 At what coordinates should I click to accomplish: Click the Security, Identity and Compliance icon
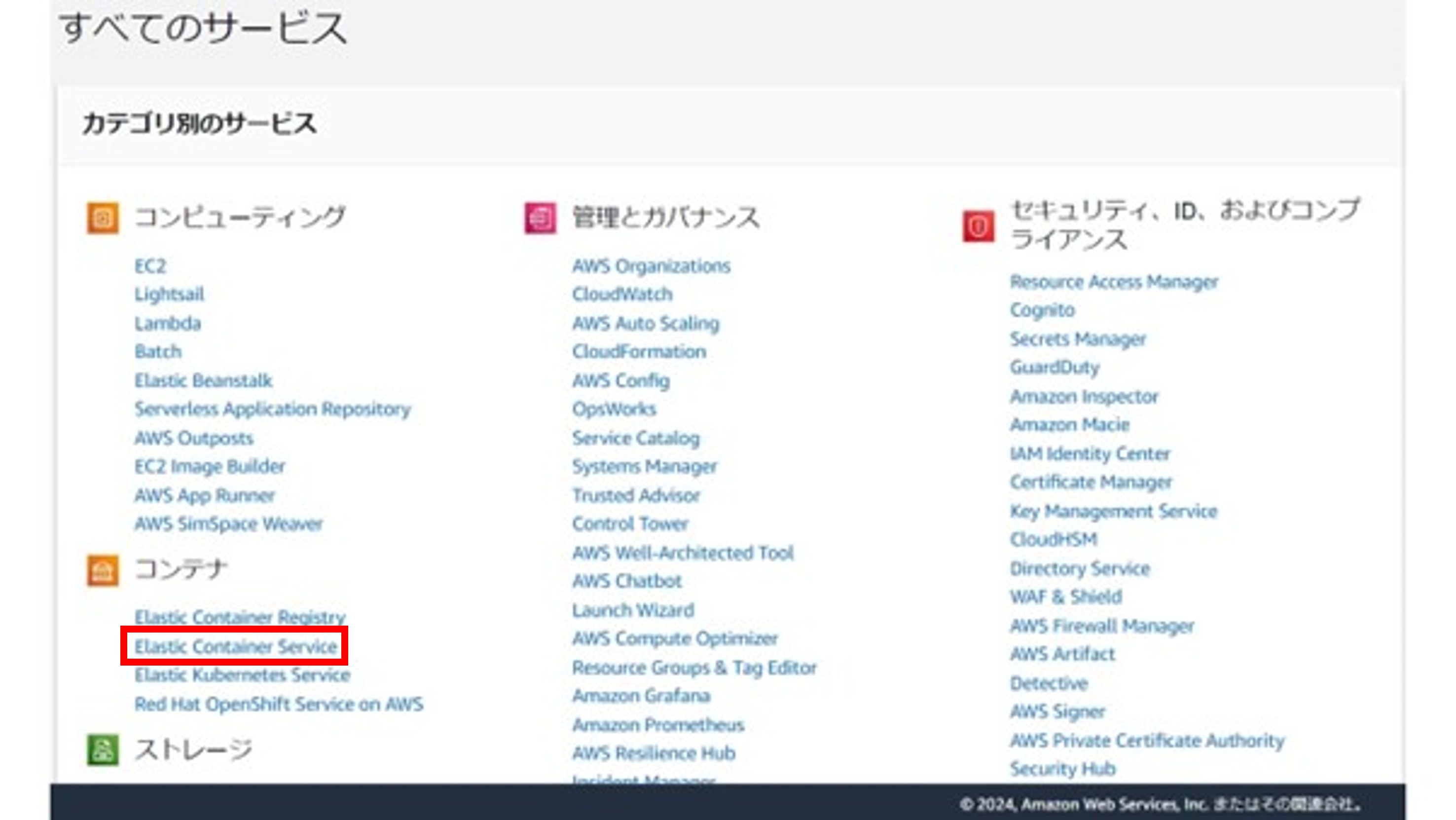(979, 225)
